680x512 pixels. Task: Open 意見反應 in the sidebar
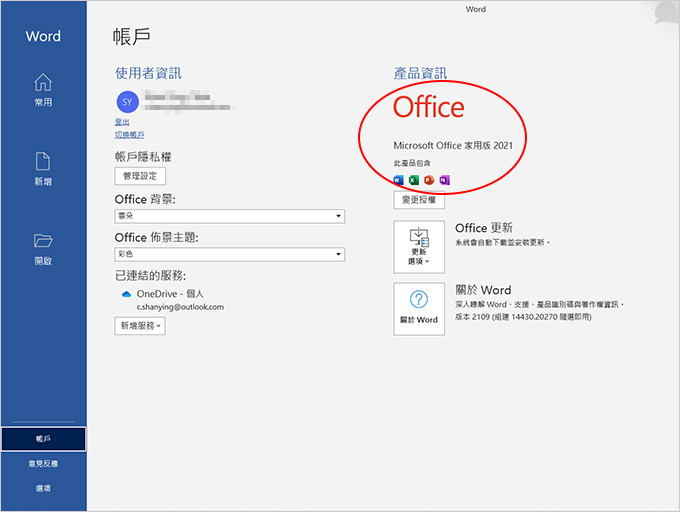point(43,463)
